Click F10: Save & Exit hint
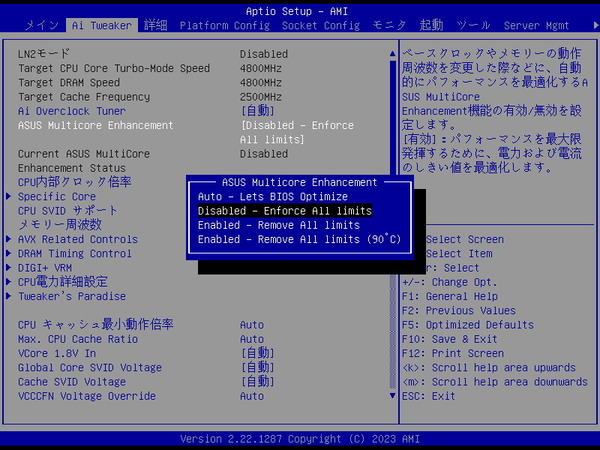 (450, 339)
